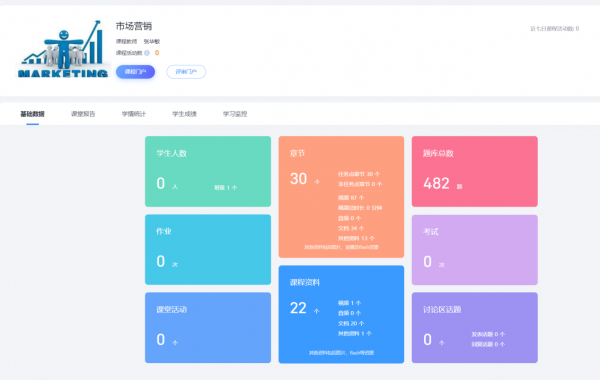The width and height of the screenshot is (600, 380).
Task: Switch to the 学情统计 tab
Action: click(x=134, y=114)
